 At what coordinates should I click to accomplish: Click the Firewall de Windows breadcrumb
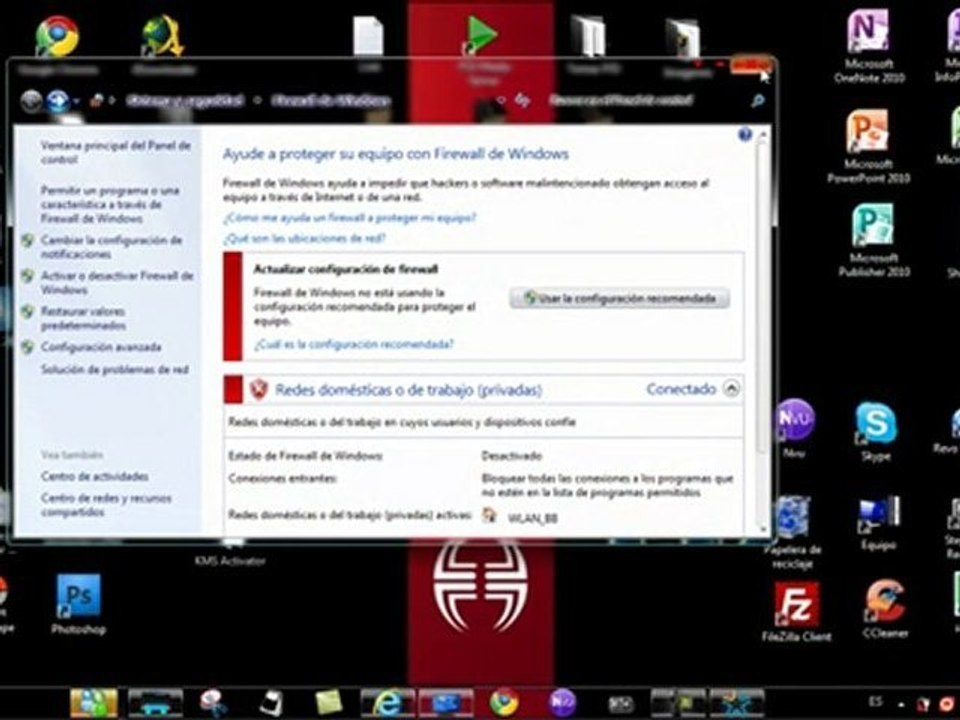point(331,100)
